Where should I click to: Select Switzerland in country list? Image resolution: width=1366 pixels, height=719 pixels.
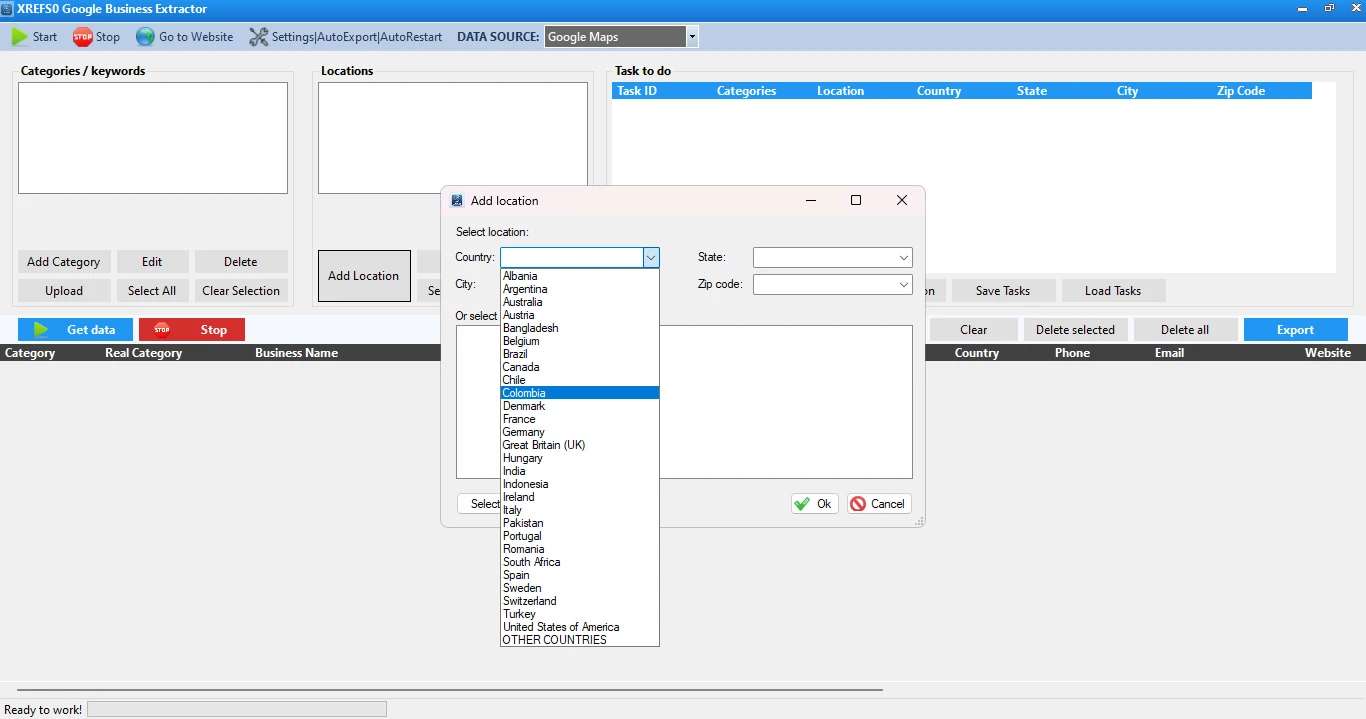tap(579, 601)
